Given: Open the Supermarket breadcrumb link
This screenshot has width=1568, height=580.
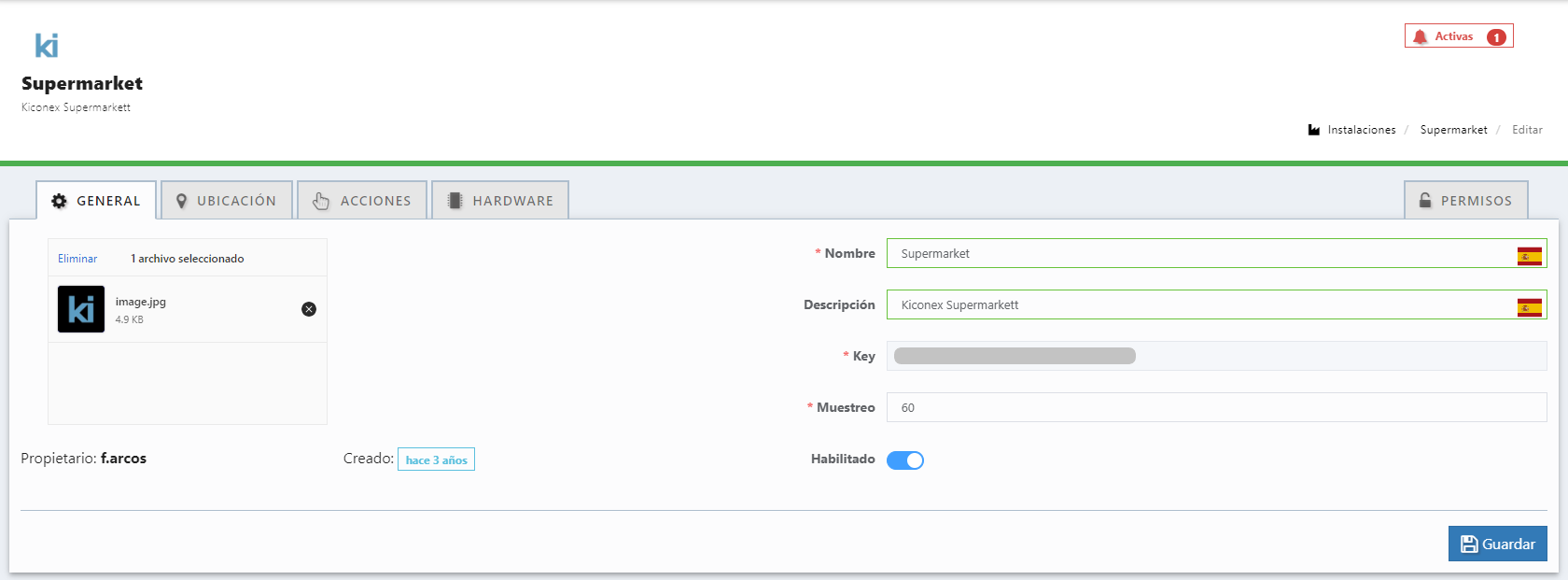Looking at the screenshot, I should 1453,130.
